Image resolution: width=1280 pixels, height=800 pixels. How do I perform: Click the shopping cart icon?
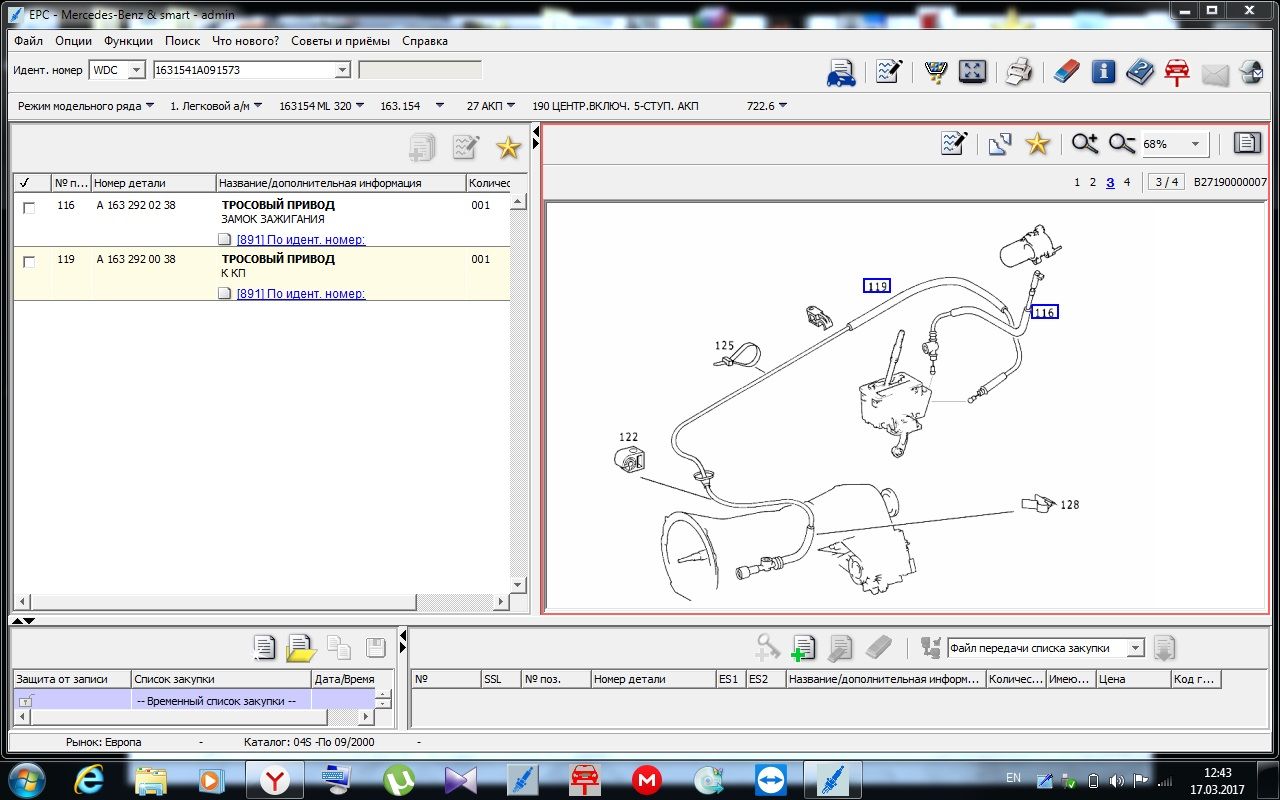pos(936,72)
